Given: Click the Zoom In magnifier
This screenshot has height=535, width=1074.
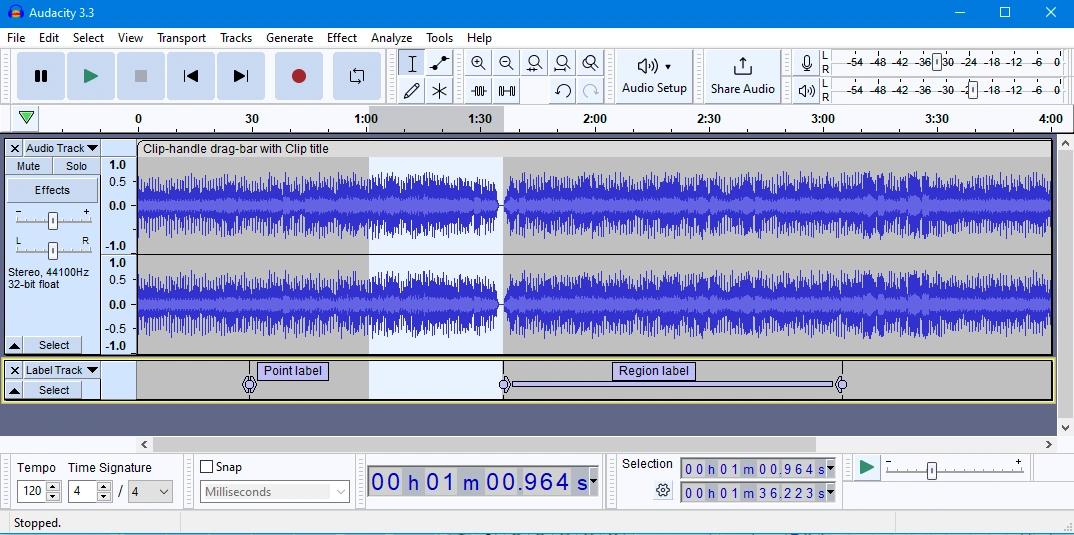Looking at the screenshot, I should click(478, 63).
